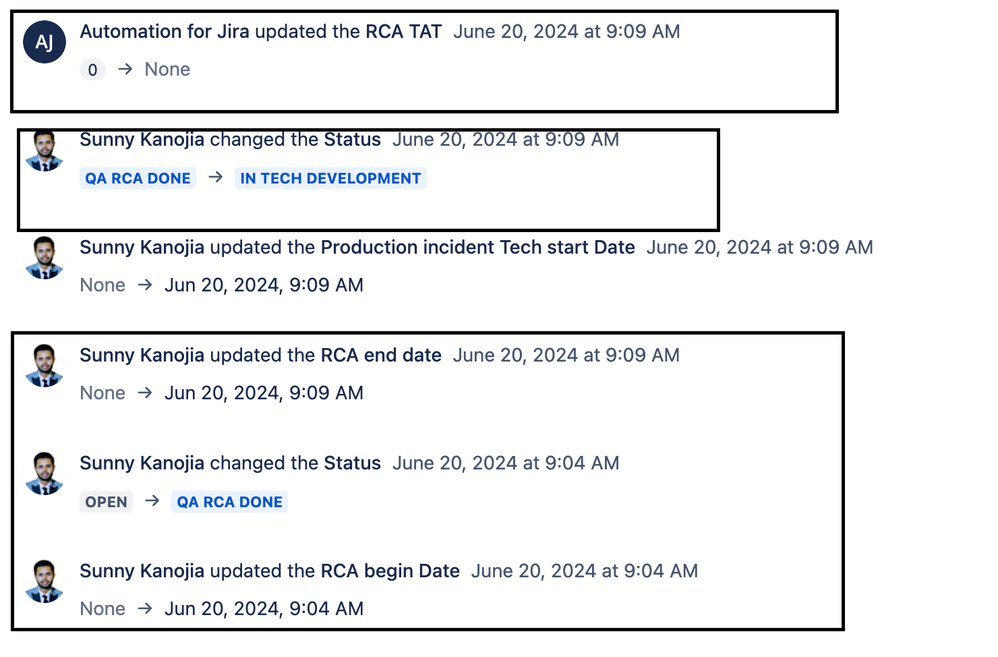Click Sunny Kanojia's avatar on the RCA end date entry
Viewport: 998px width, 657px height.
coord(44,366)
